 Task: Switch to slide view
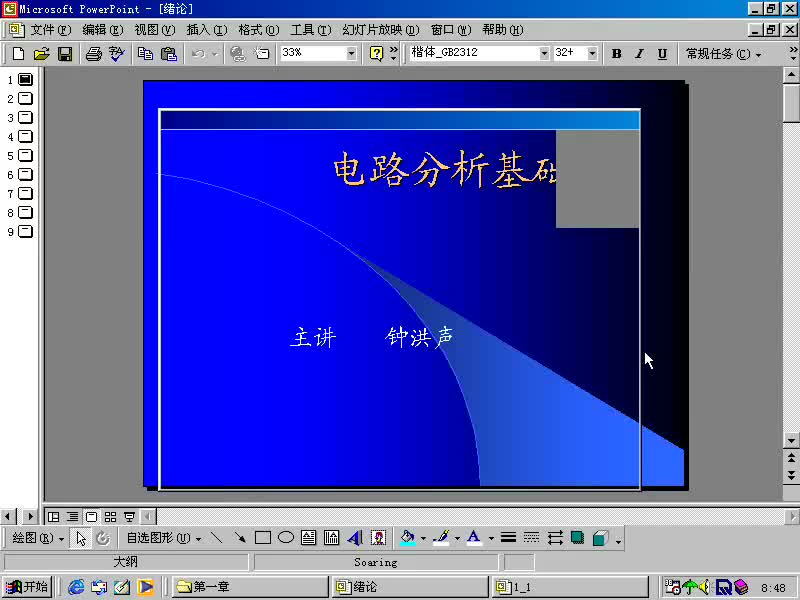[x=91, y=517]
